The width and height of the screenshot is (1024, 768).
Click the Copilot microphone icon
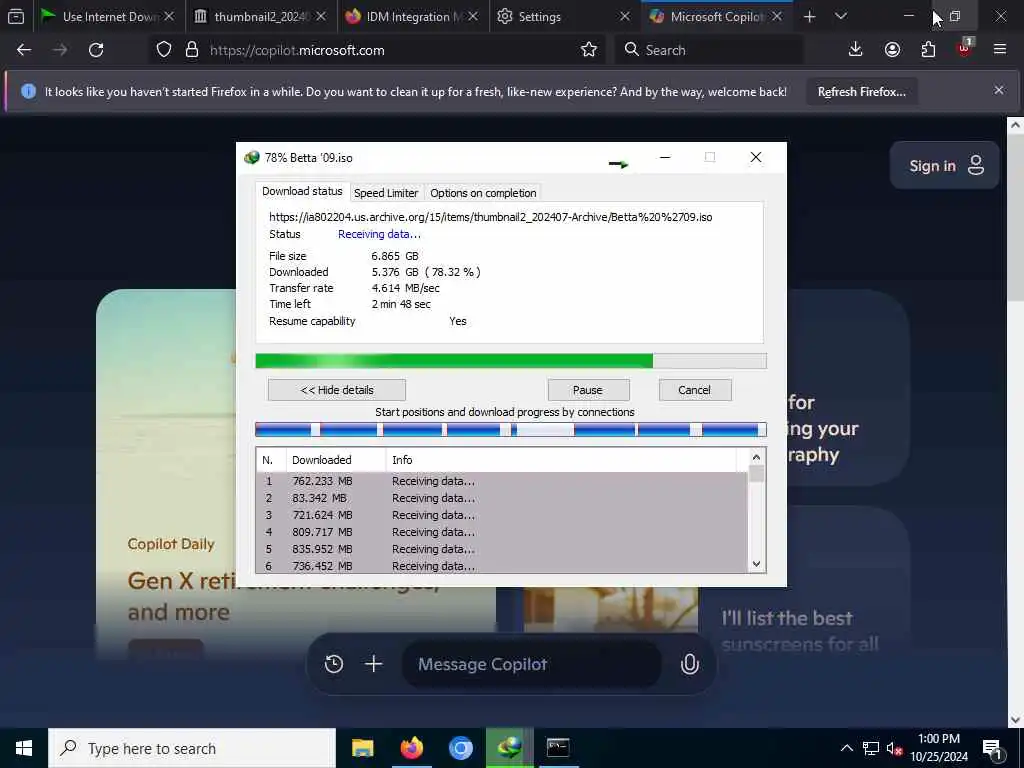690,664
